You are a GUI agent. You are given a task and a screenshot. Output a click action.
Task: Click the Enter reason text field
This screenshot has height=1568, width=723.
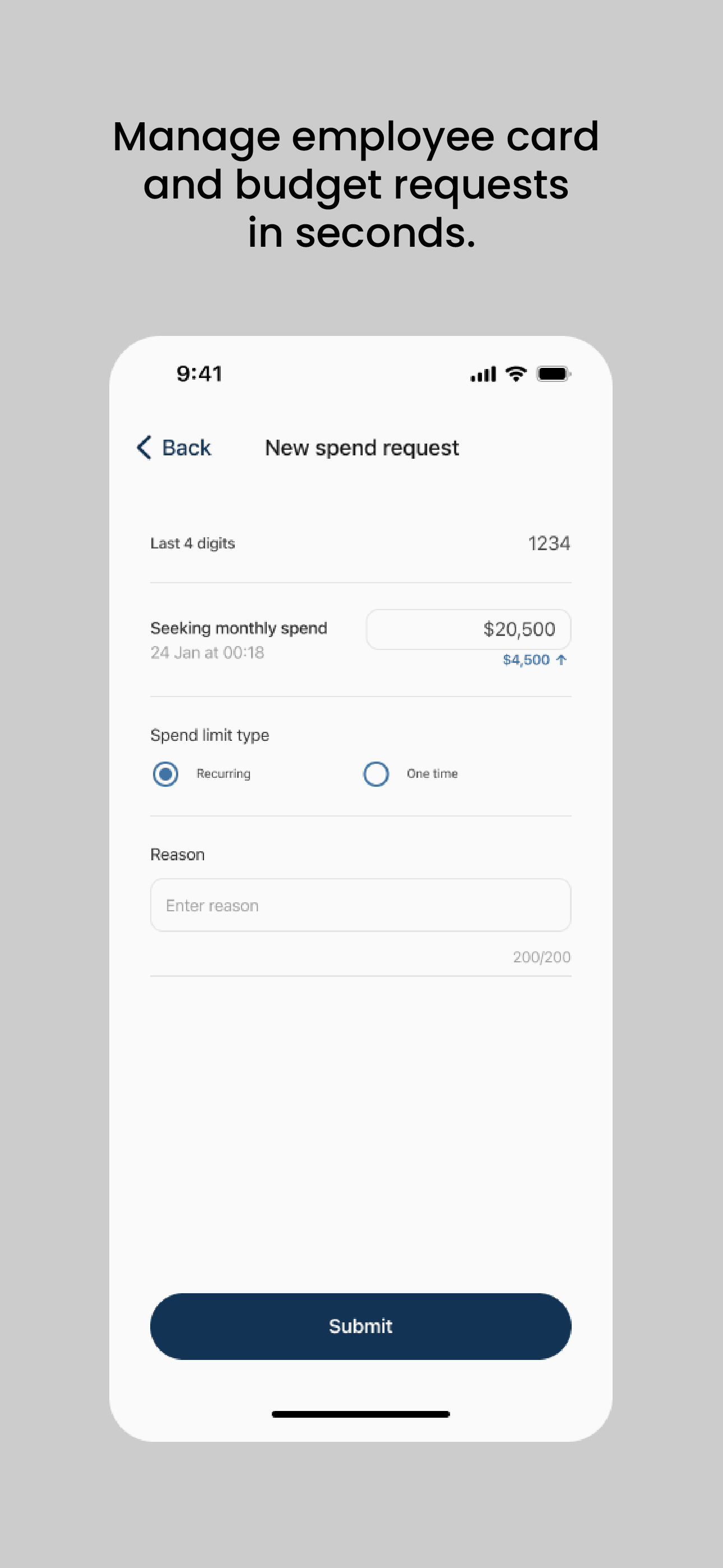pos(360,905)
